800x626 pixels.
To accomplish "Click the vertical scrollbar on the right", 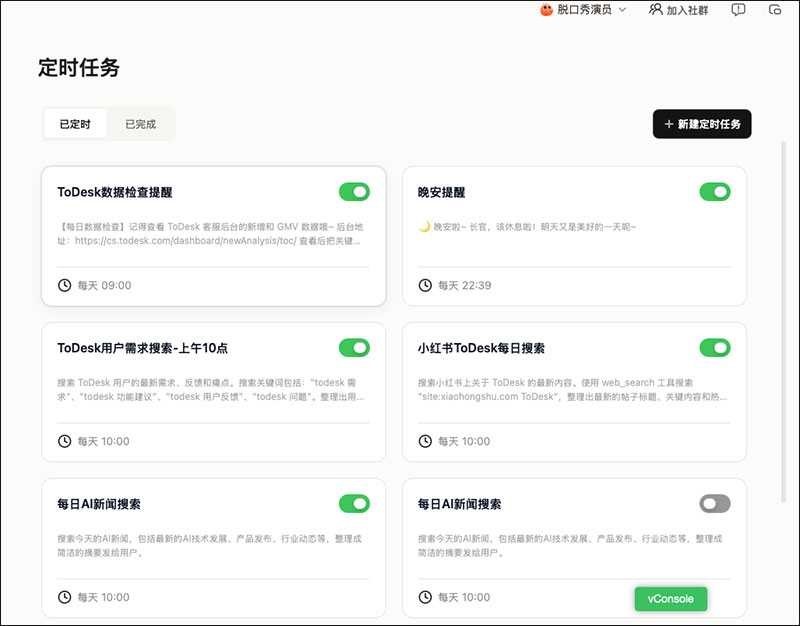I will point(784,321).
